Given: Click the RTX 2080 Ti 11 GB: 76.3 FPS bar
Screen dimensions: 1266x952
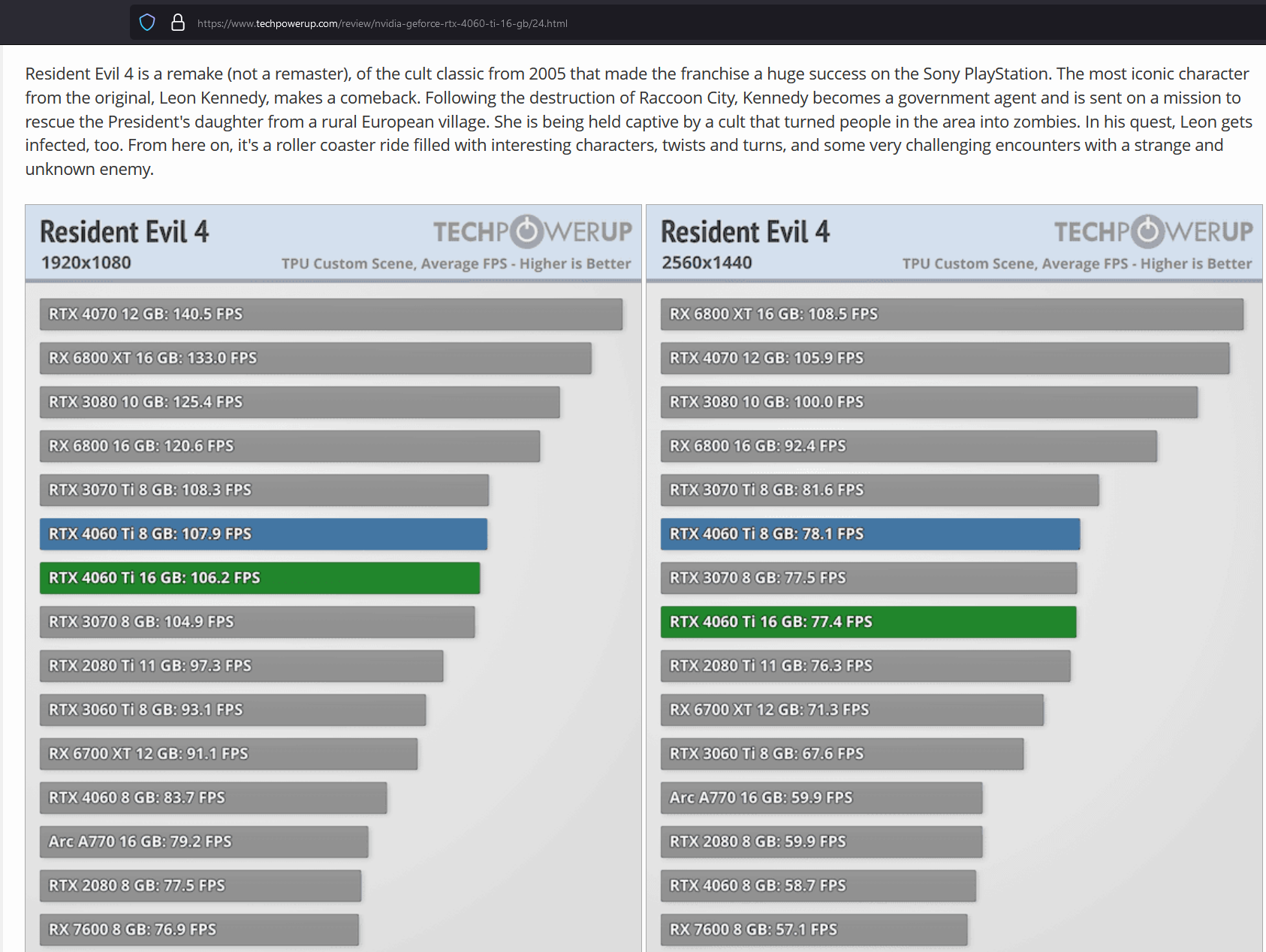Looking at the screenshot, I should [866, 666].
